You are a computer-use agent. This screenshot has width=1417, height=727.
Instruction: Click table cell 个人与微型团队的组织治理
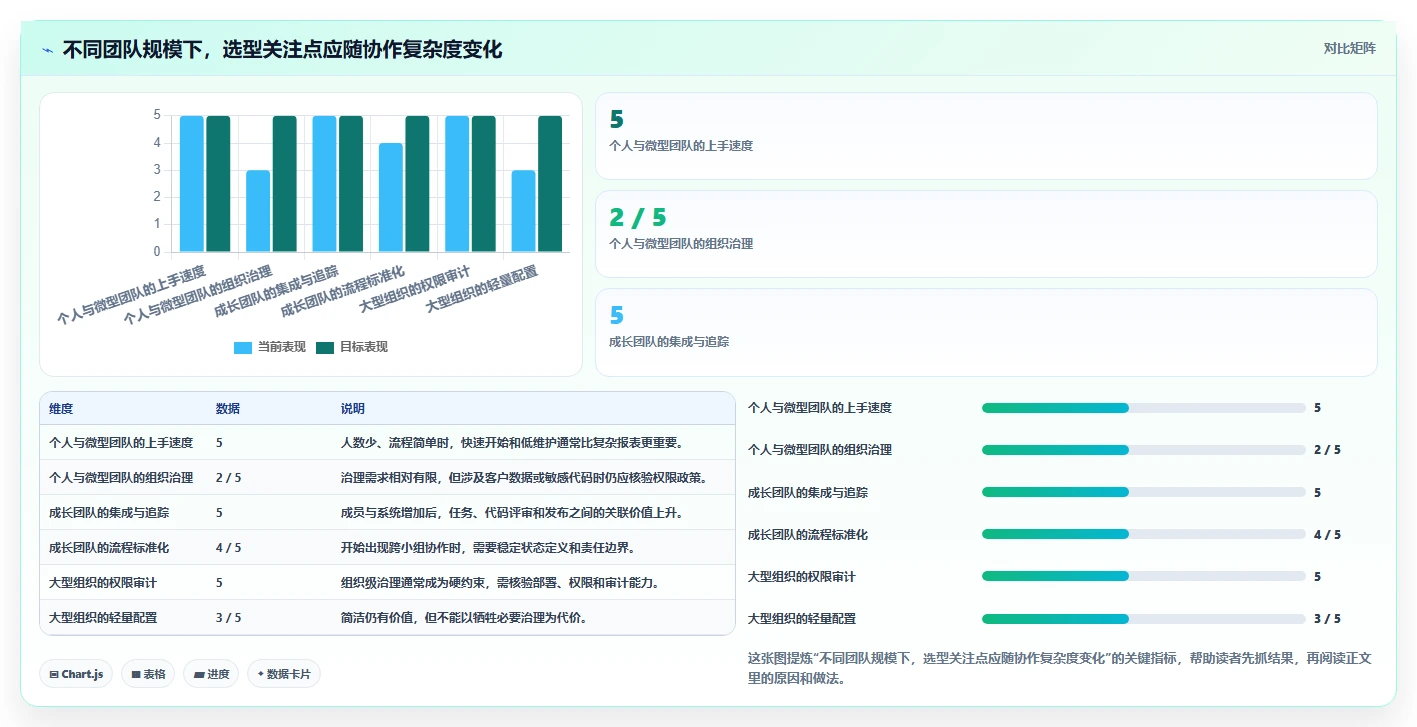121,477
